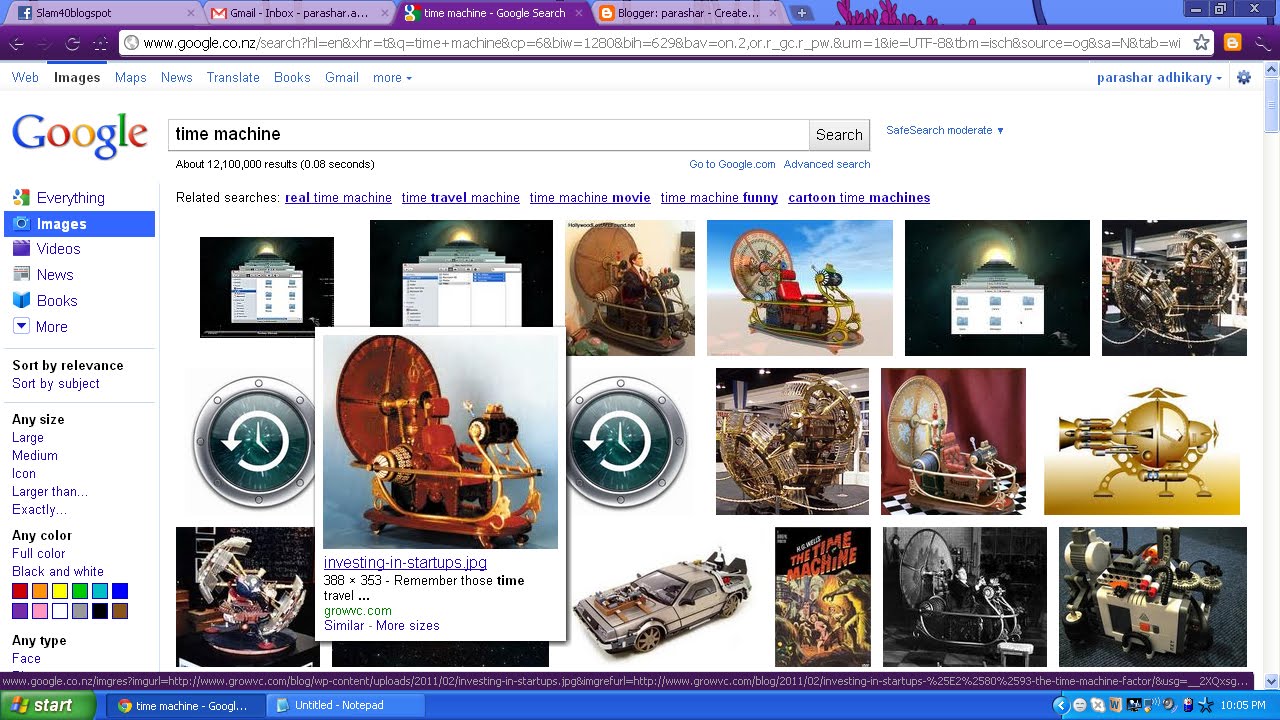Screen dimensions: 1280x720
Task: Pick the red color swatch
Action: (20, 591)
